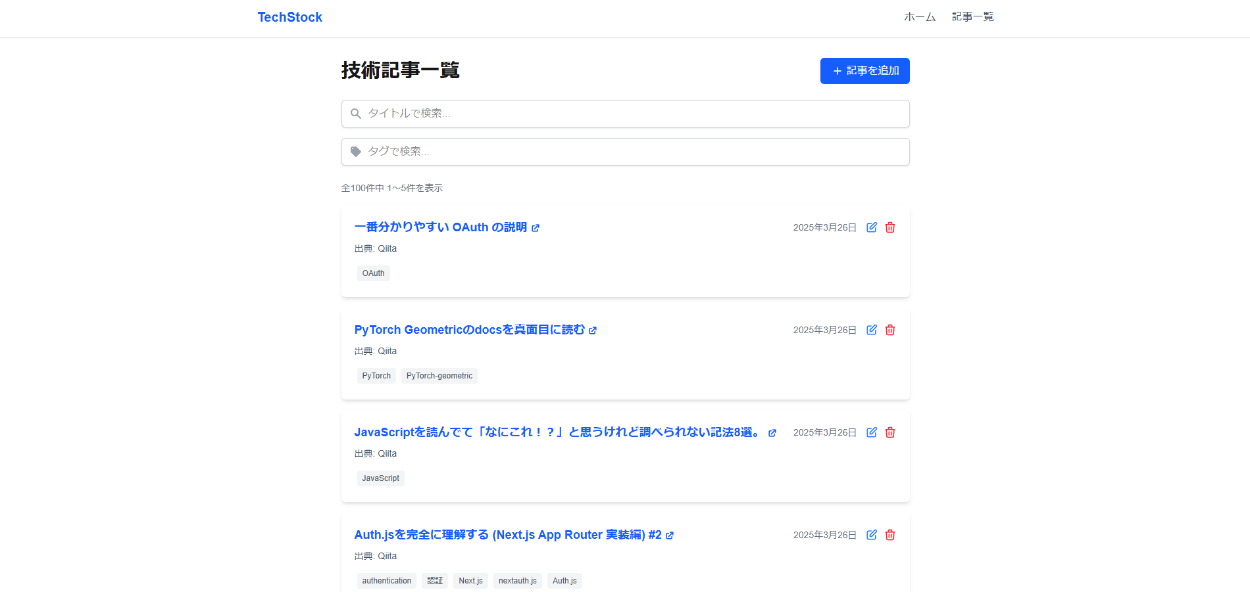The image size is (1250, 592).
Task: Edit the Auth.js article entry
Action: 871,535
